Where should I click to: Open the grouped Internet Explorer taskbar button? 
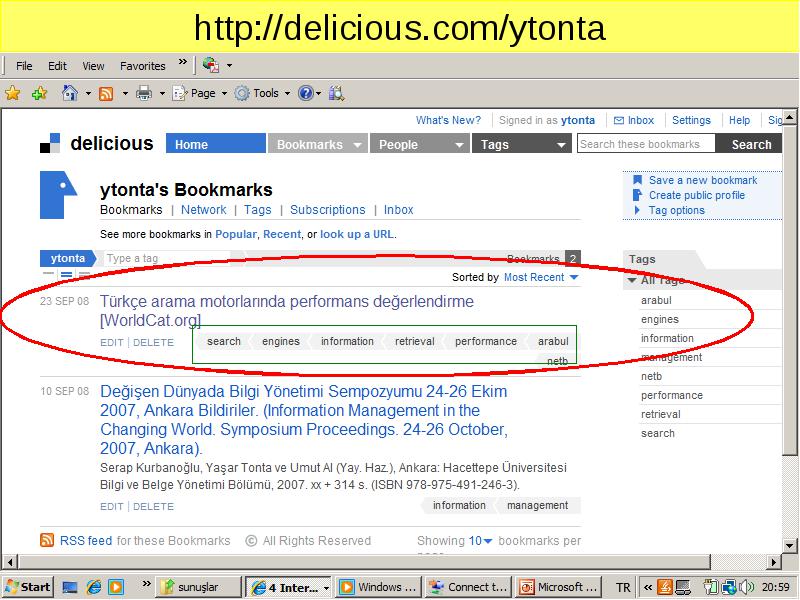(x=289, y=587)
